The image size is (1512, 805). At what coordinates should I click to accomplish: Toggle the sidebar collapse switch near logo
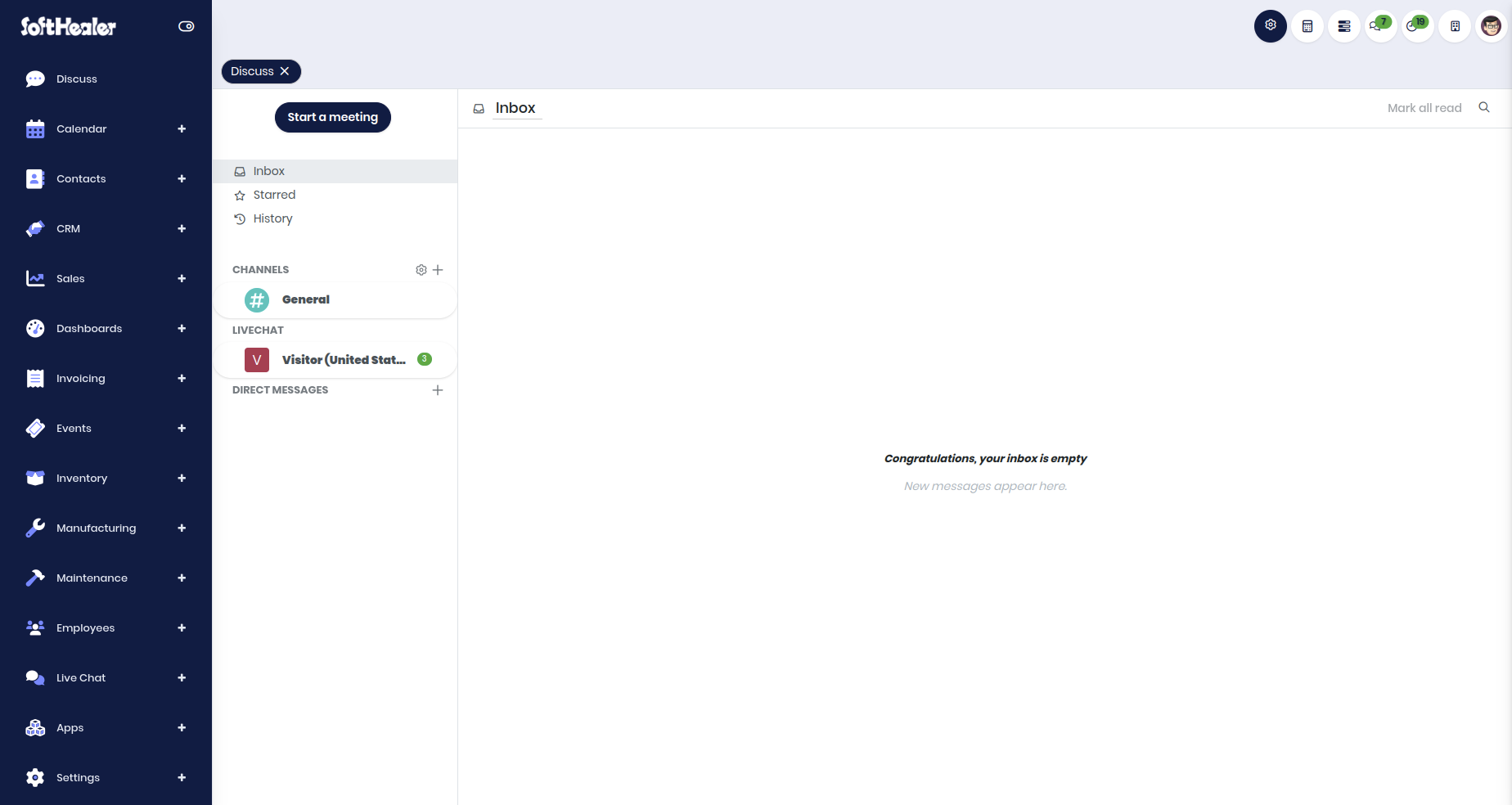(x=187, y=26)
